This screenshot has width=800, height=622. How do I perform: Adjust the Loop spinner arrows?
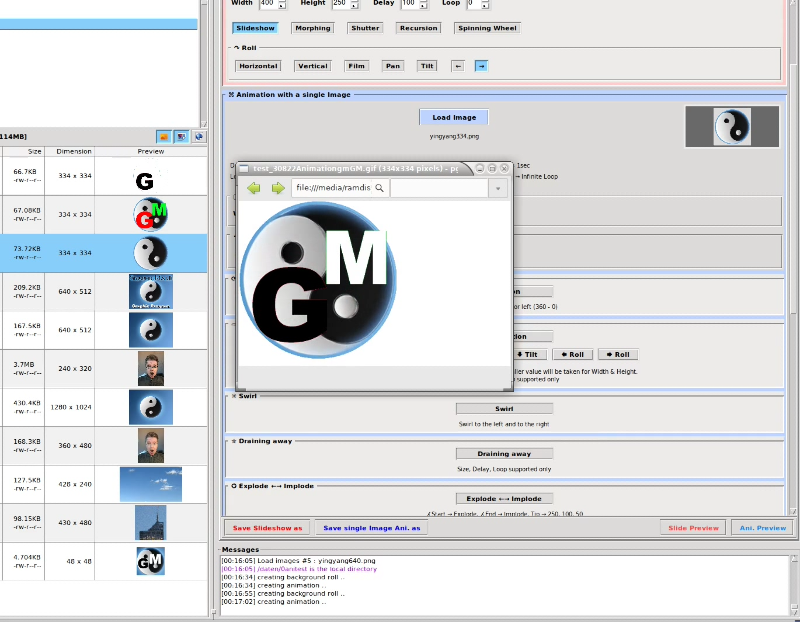pyautogui.click(x=485, y=4)
